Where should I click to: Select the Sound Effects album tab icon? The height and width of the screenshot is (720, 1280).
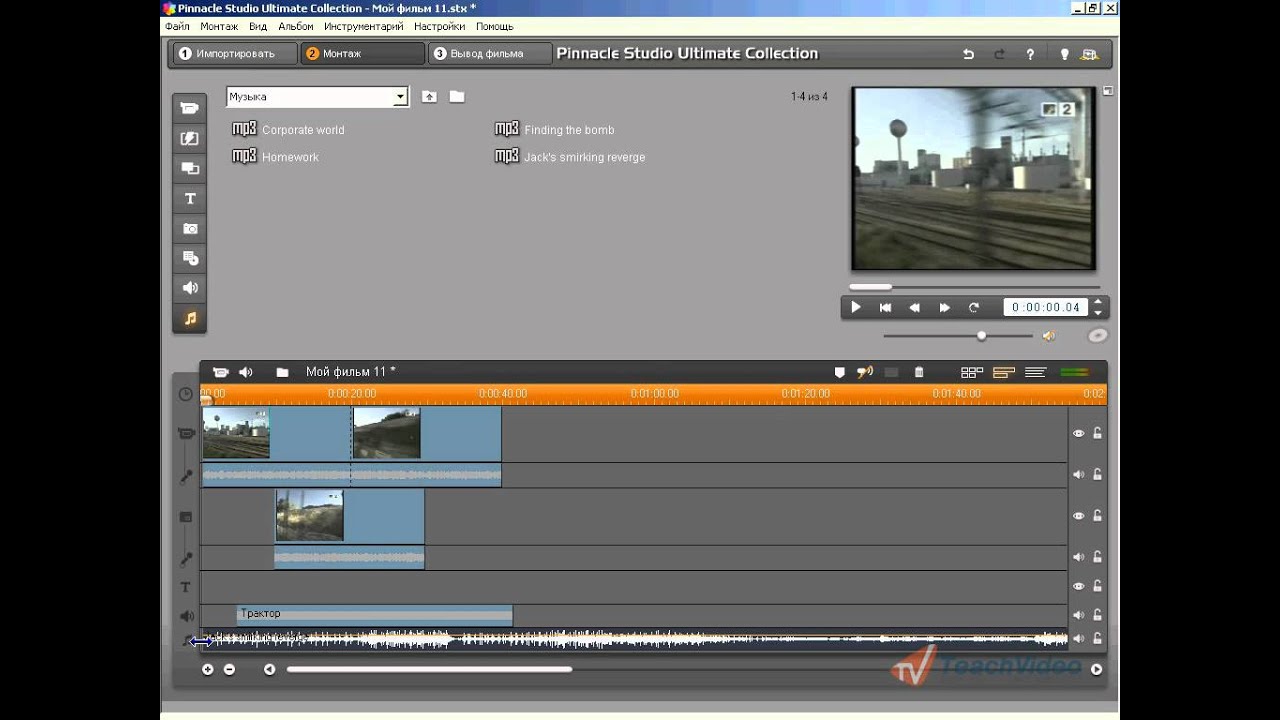(x=189, y=288)
